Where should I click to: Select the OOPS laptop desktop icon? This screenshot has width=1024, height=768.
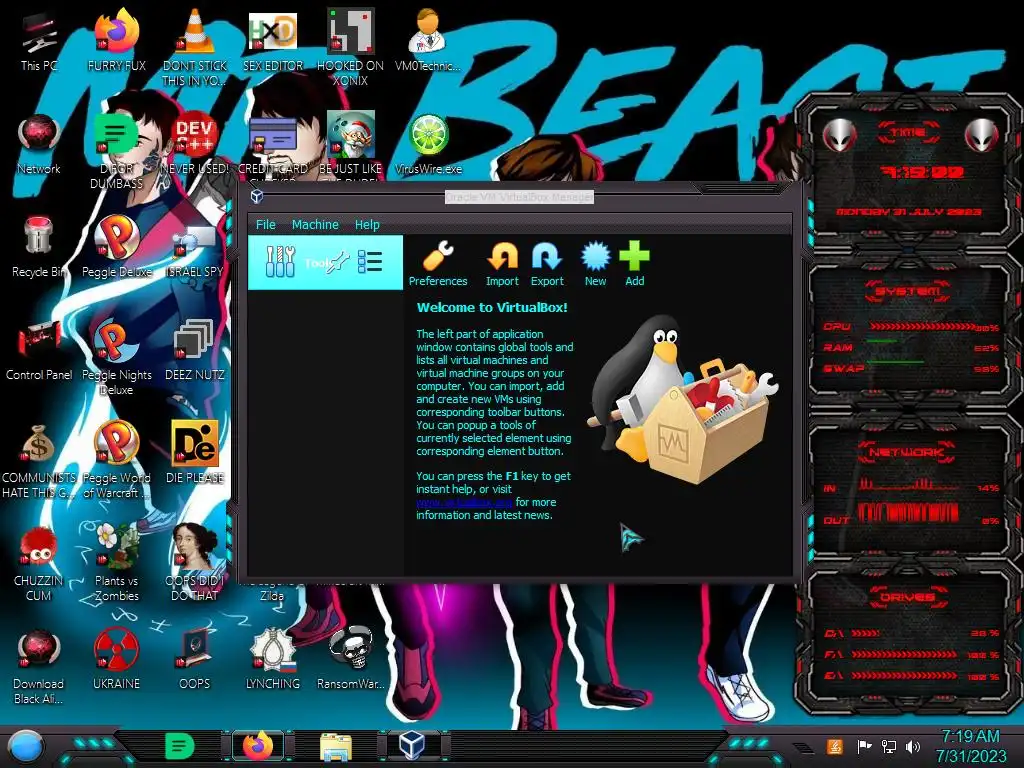(195, 658)
